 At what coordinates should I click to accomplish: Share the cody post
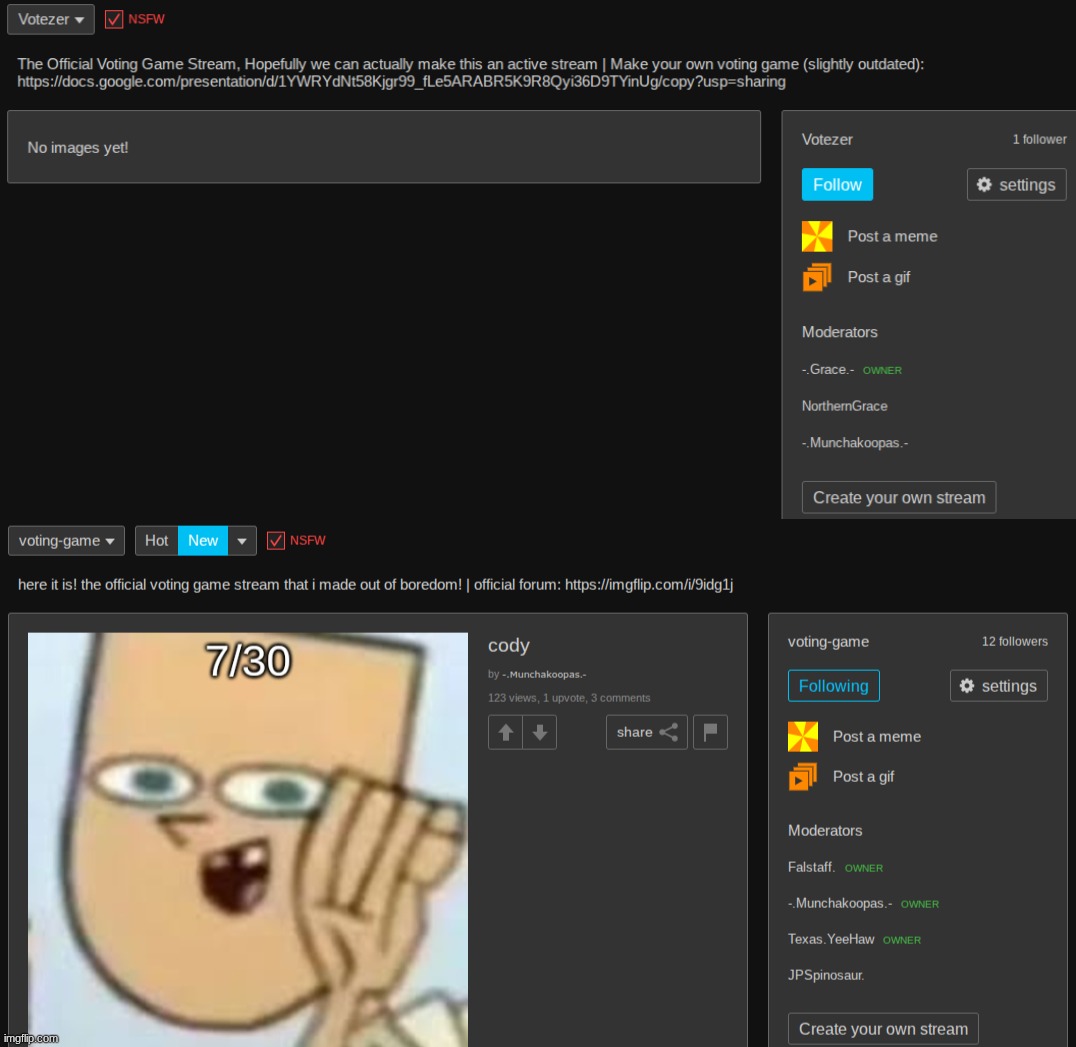646,732
